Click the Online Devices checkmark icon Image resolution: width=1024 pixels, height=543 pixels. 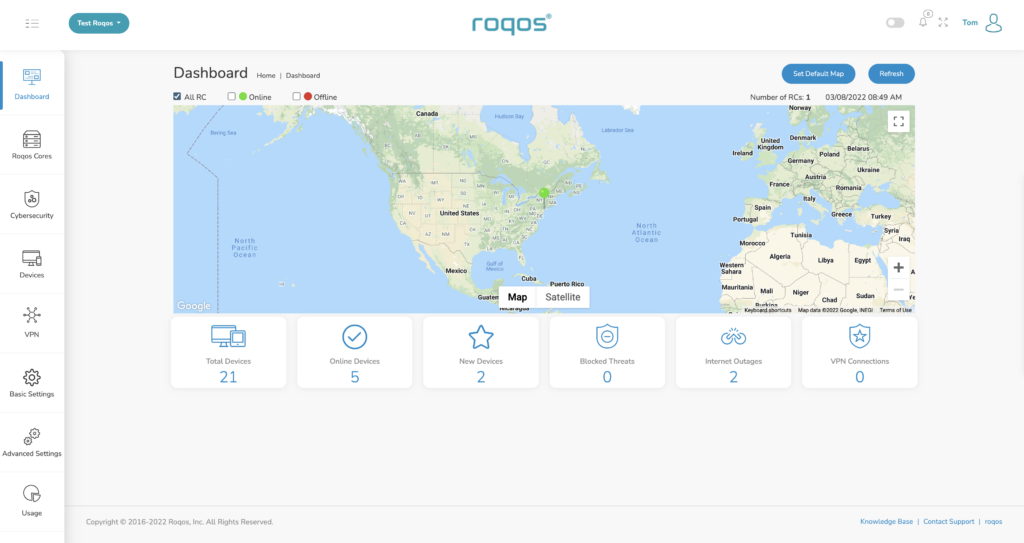(355, 337)
